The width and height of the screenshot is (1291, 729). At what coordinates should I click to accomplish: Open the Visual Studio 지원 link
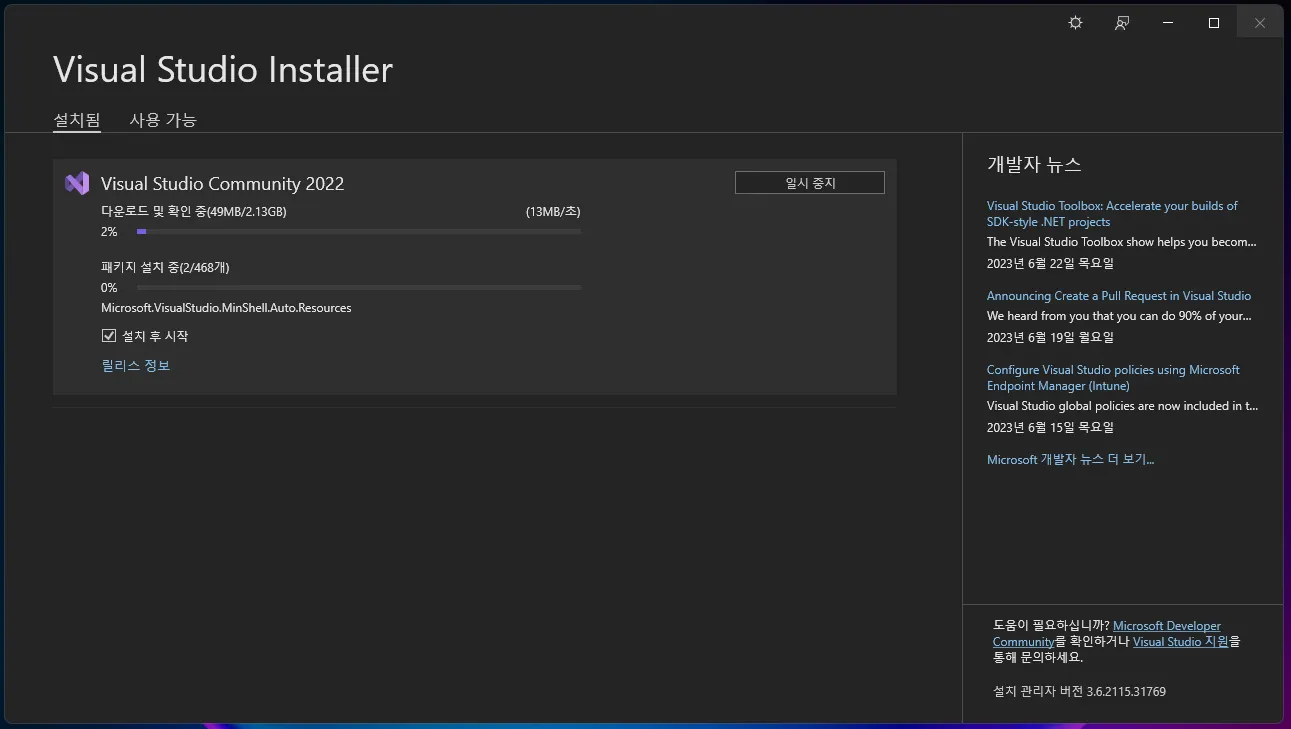tap(1180, 642)
